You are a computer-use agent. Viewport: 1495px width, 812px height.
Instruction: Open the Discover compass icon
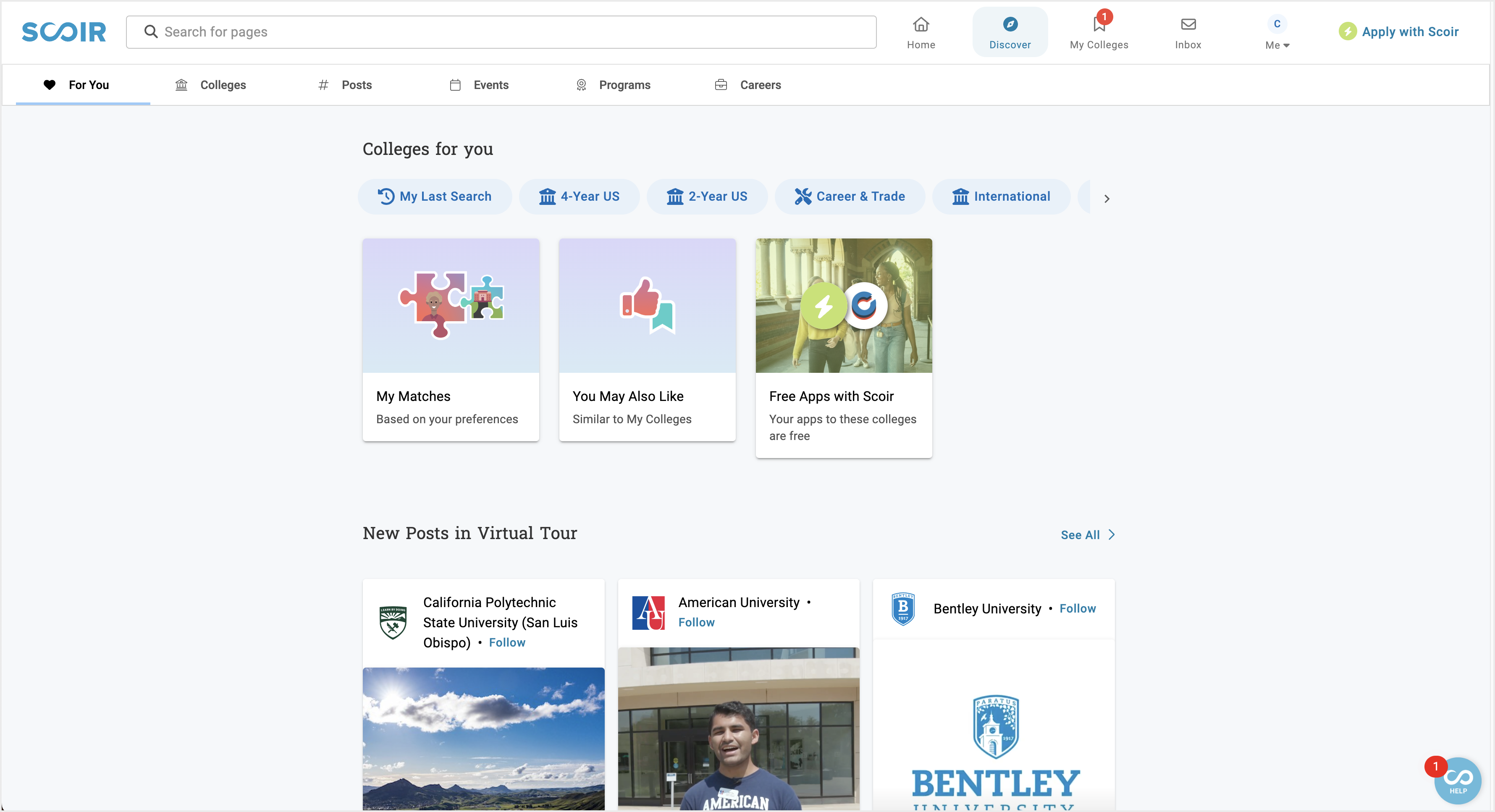1010,24
